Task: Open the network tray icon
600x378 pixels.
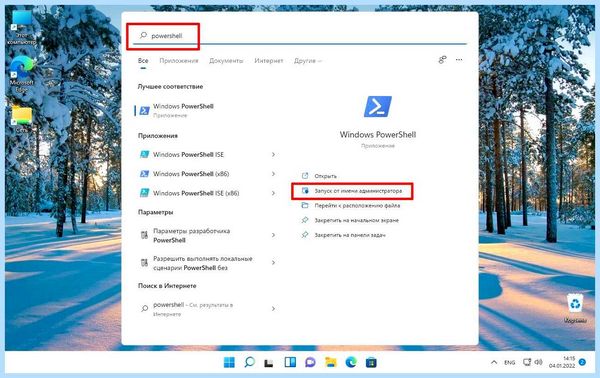Action: point(527,362)
